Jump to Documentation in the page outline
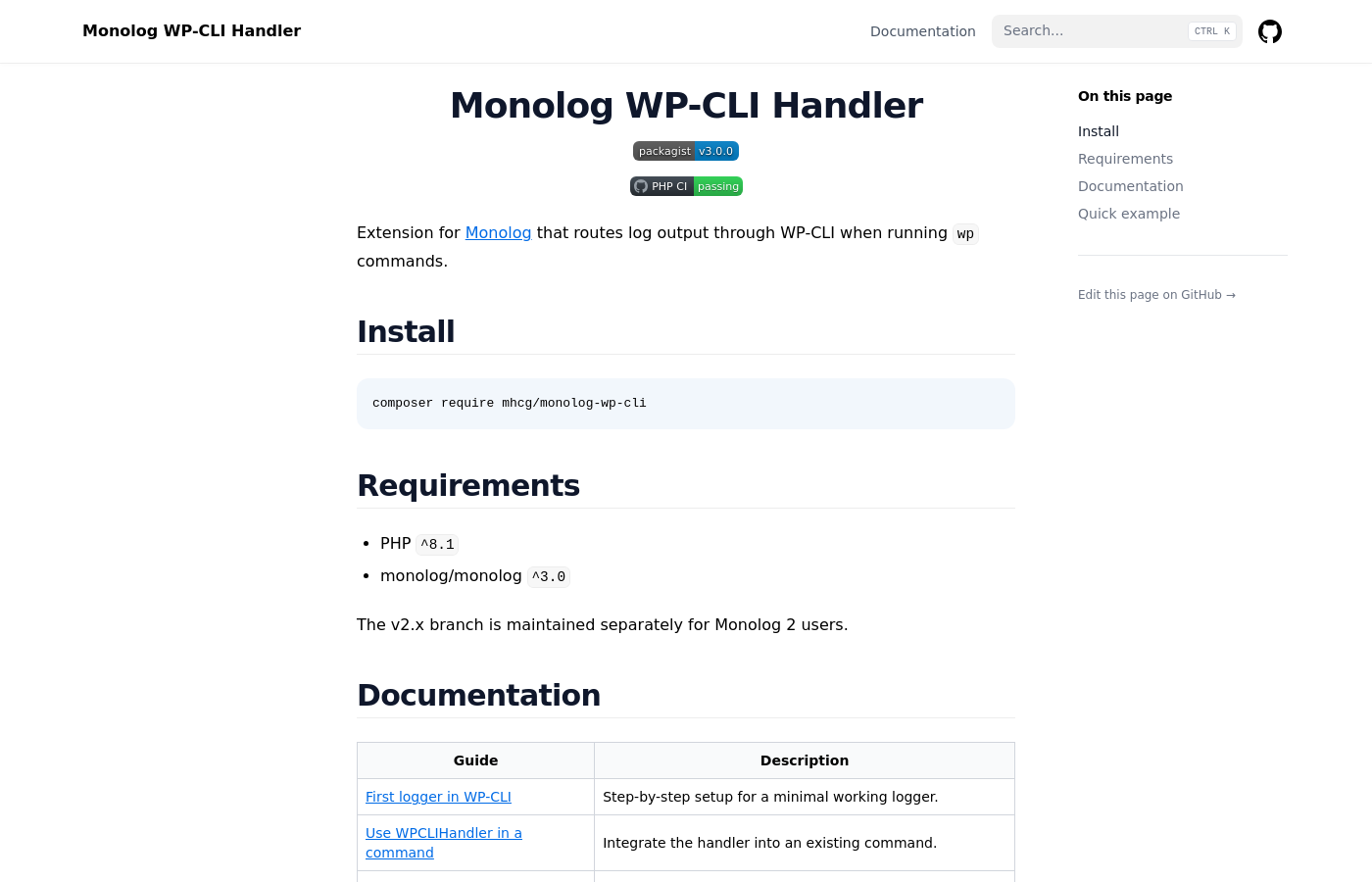This screenshot has width=1372, height=882. pyautogui.click(x=1131, y=186)
